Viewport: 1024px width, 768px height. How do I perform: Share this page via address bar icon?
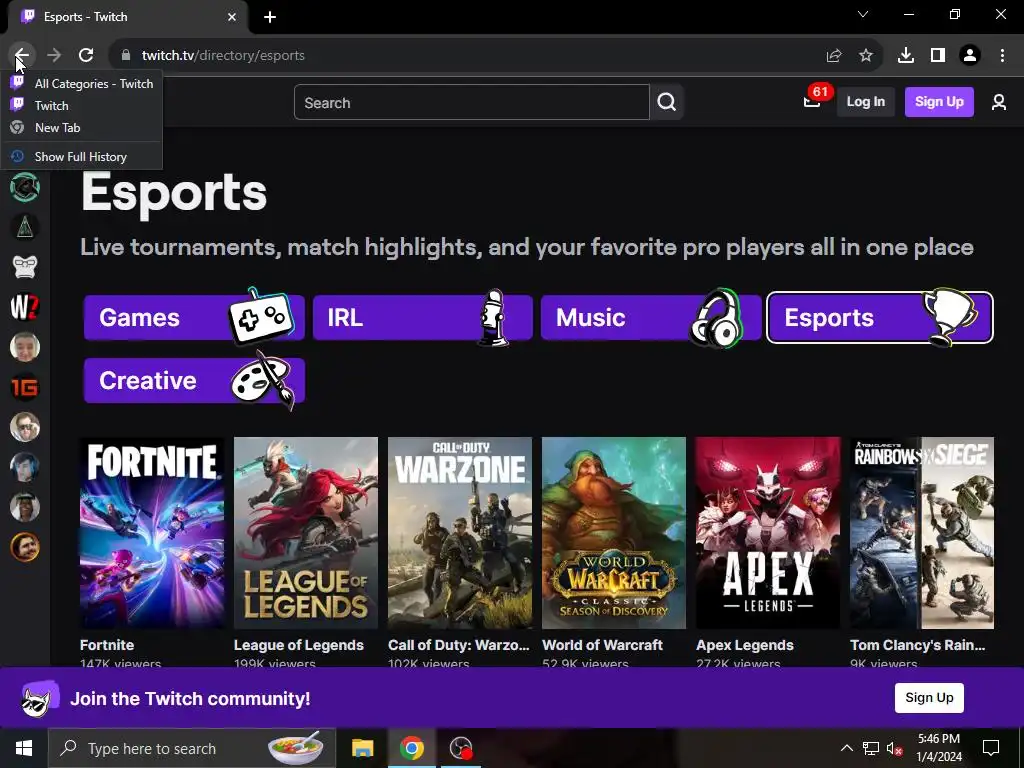click(x=834, y=56)
